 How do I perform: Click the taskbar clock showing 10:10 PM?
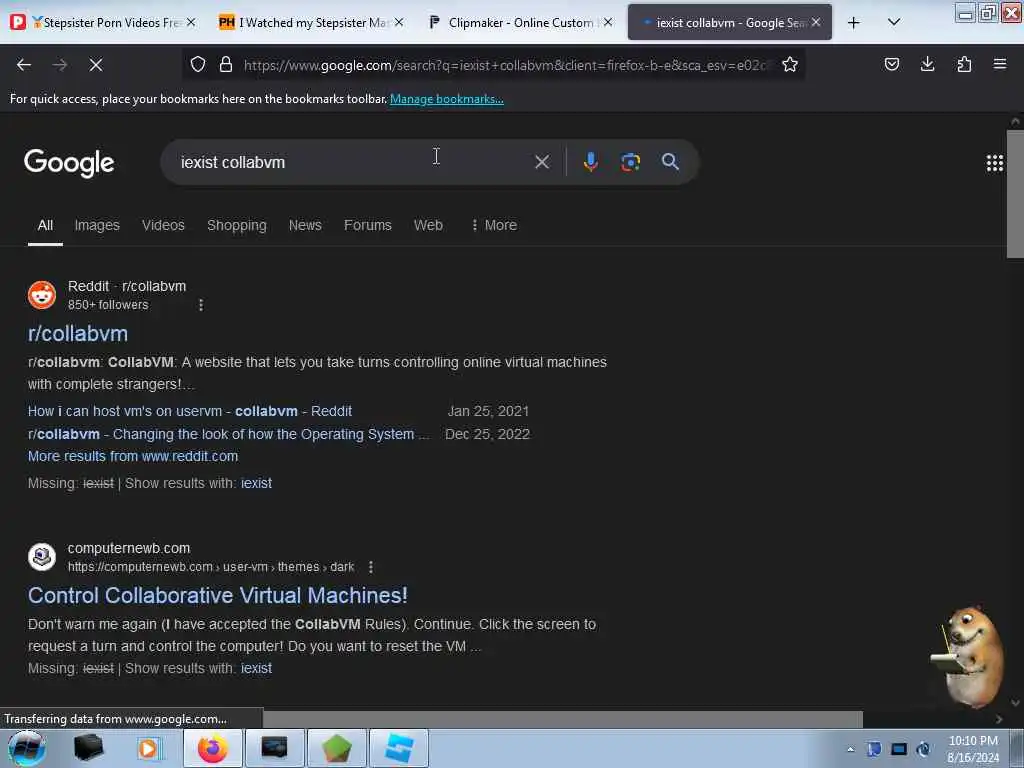973,749
